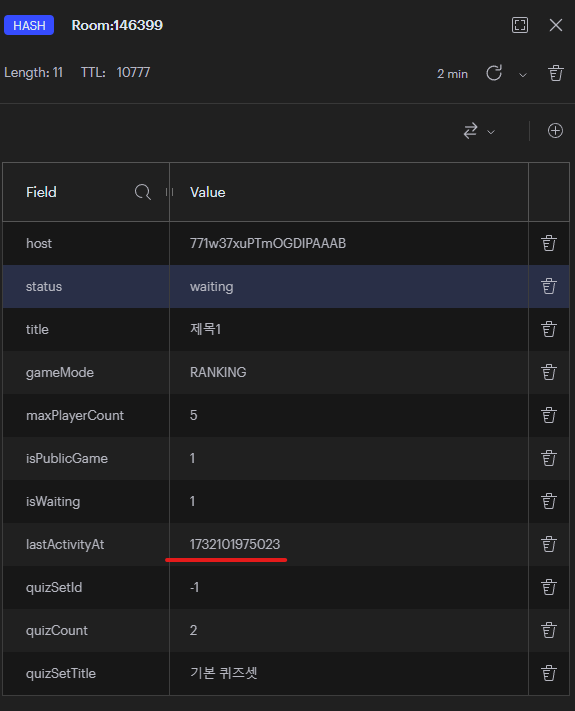
Task: Select the waiting status value
Action: (211, 287)
